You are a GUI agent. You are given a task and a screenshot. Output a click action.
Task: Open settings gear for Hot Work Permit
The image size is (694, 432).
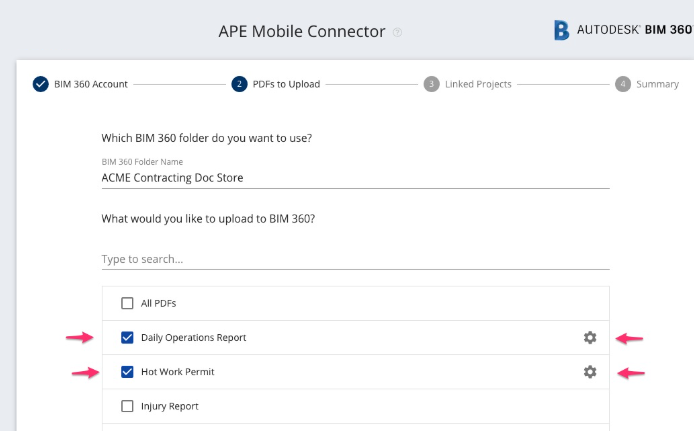tap(590, 372)
